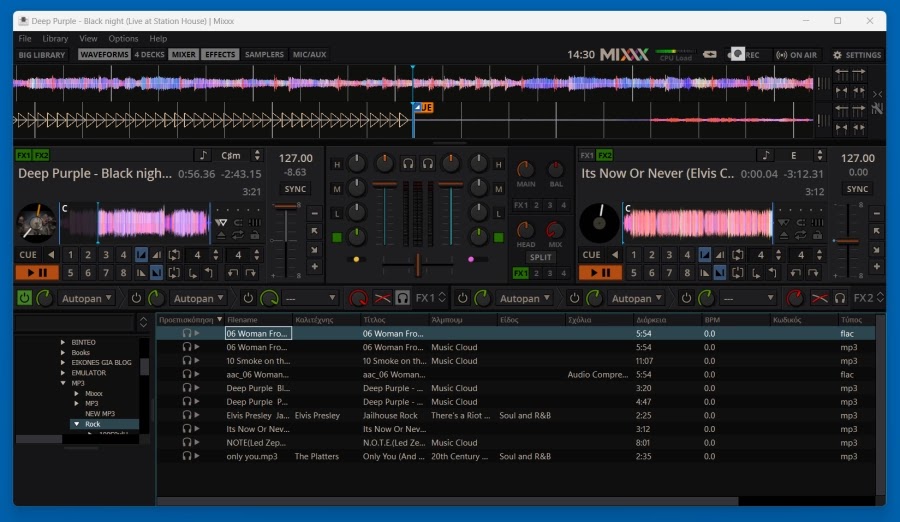Change deck 1 key C♯m stepper
This screenshot has width=900, height=522.
pos(257,155)
